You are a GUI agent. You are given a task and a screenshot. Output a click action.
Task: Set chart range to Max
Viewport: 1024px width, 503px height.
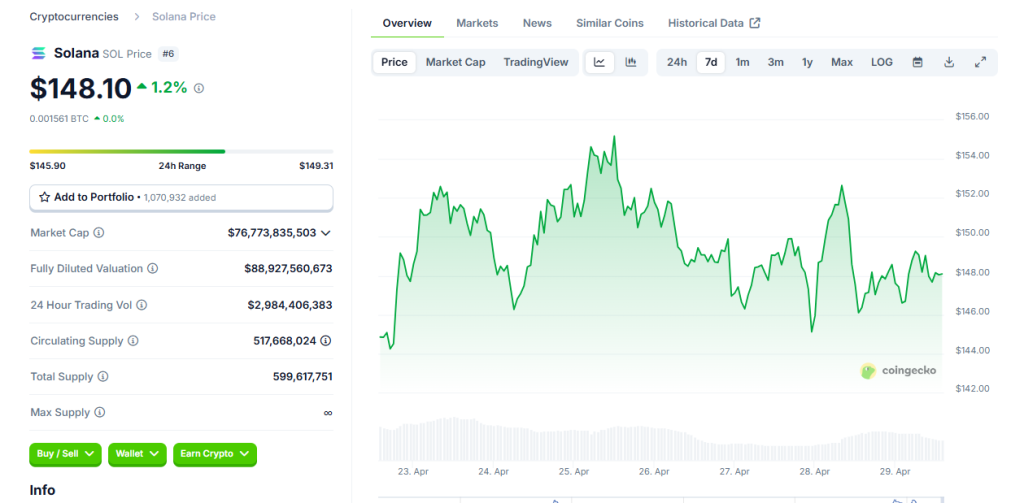pyautogui.click(x=842, y=62)
